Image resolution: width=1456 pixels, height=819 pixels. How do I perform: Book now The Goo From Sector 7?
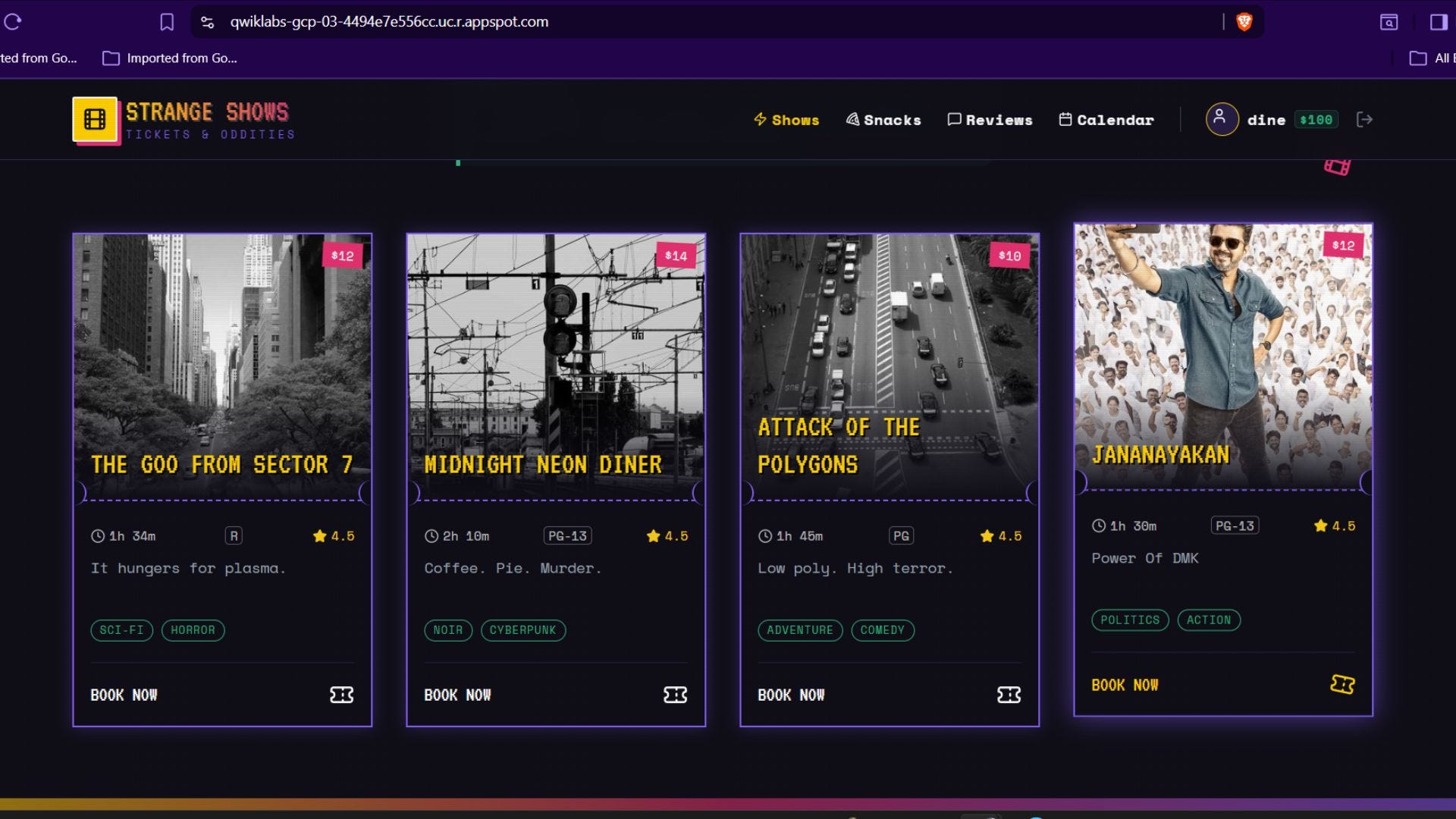click(124, 695)
